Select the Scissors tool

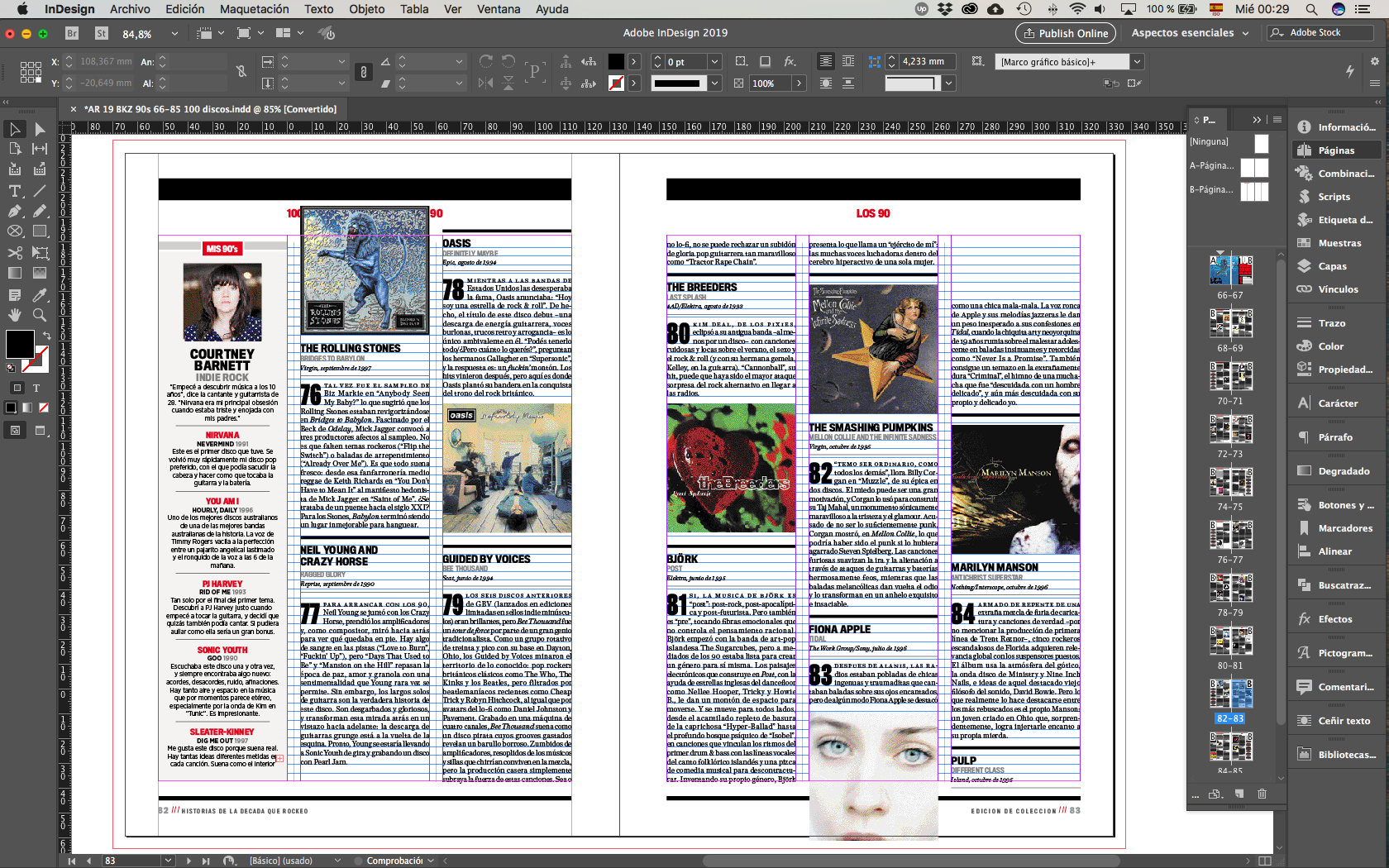[15, 252]
